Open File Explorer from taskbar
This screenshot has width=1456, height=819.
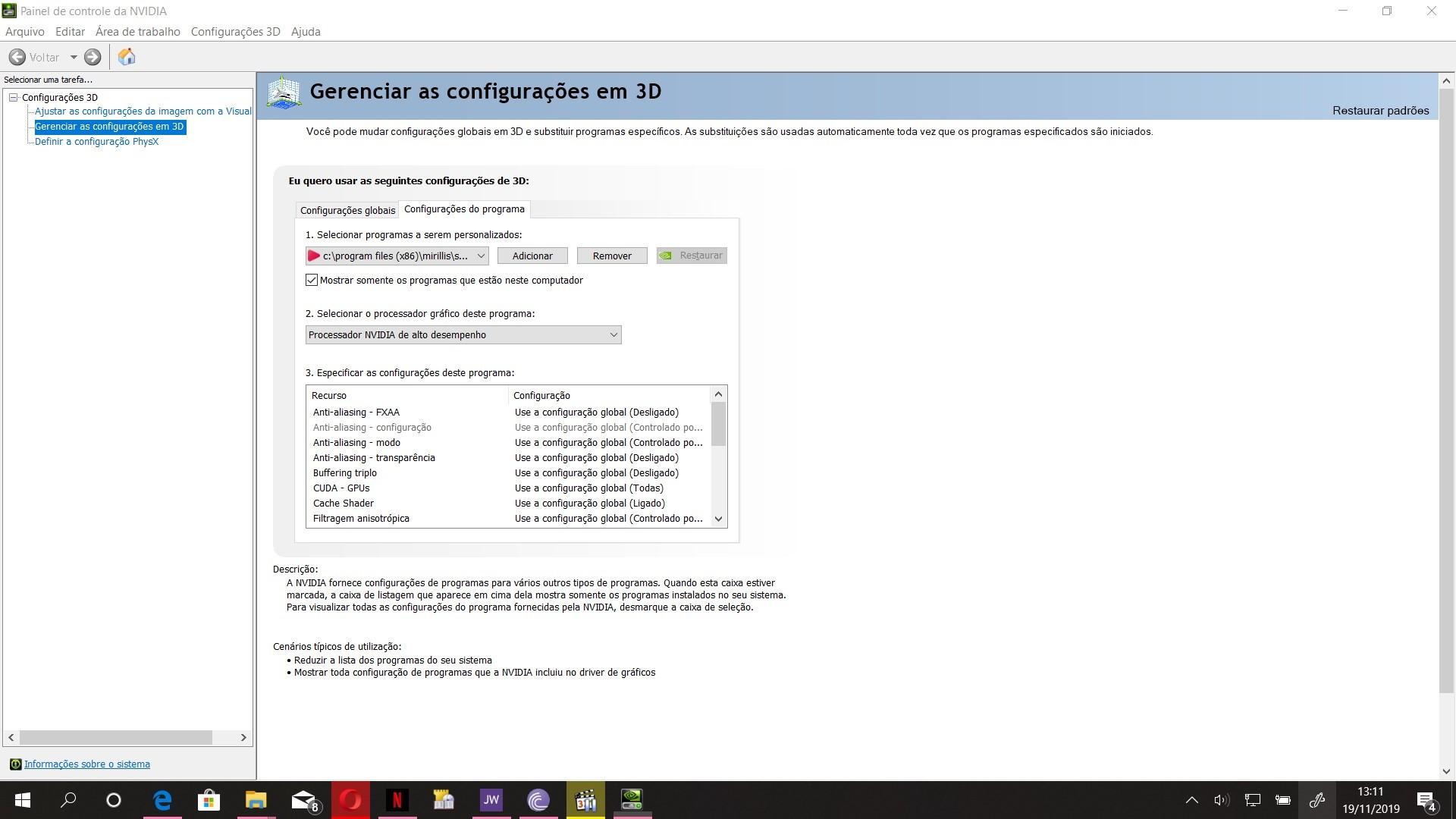click(256, 800)
